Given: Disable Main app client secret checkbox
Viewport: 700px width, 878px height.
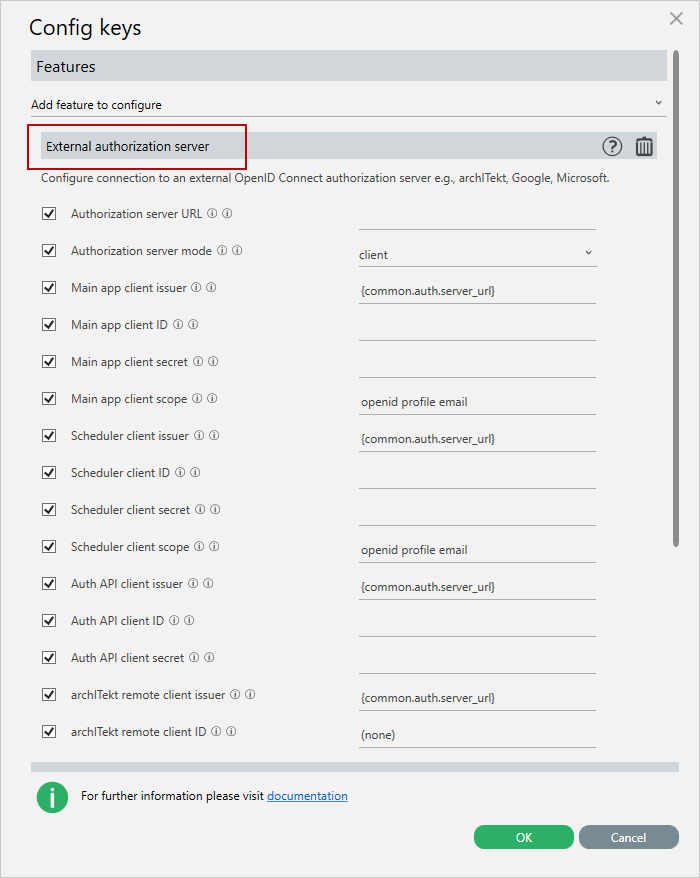Looking at the screenshot, I should 49,361.
